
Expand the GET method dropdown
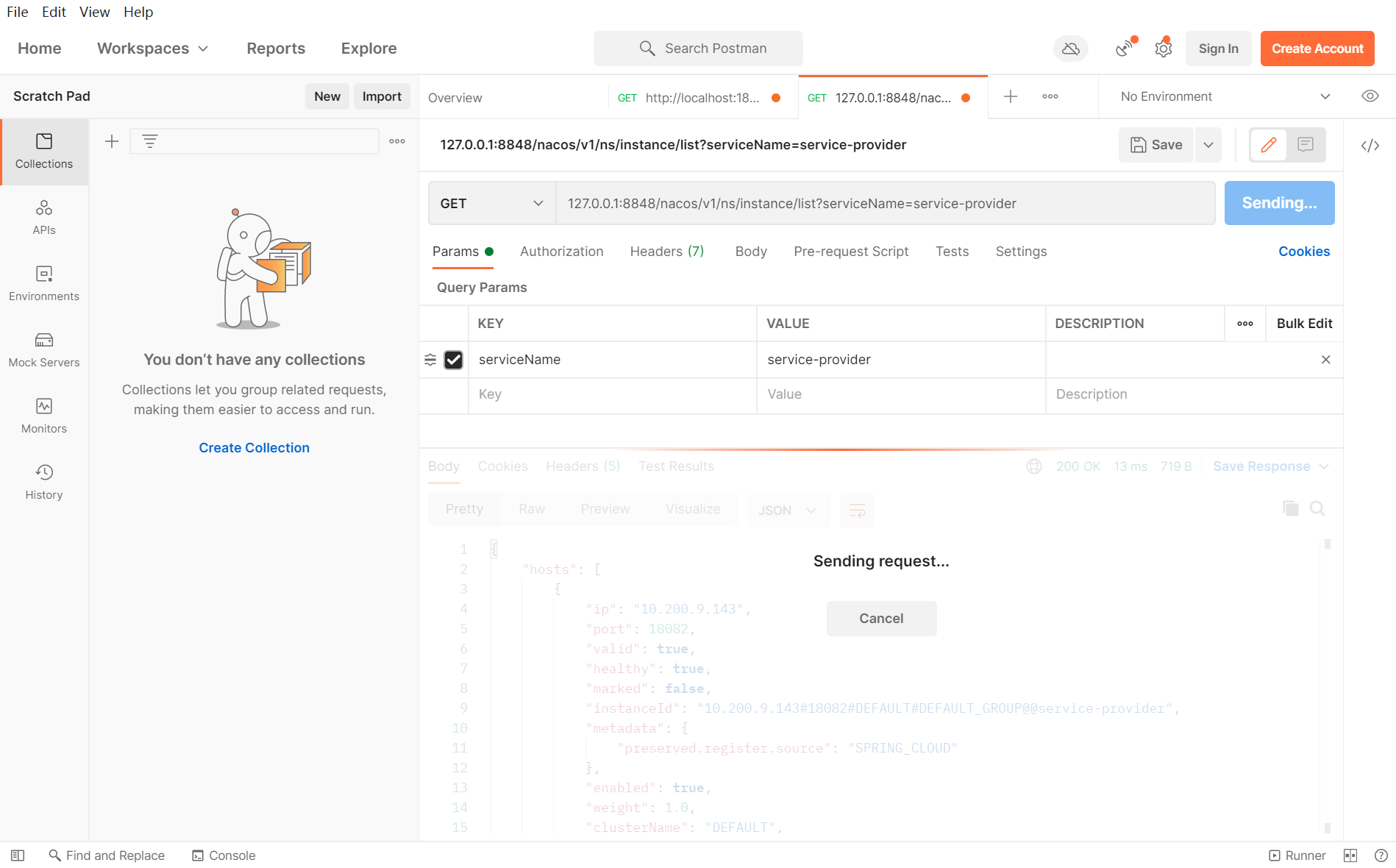[492, 204]
